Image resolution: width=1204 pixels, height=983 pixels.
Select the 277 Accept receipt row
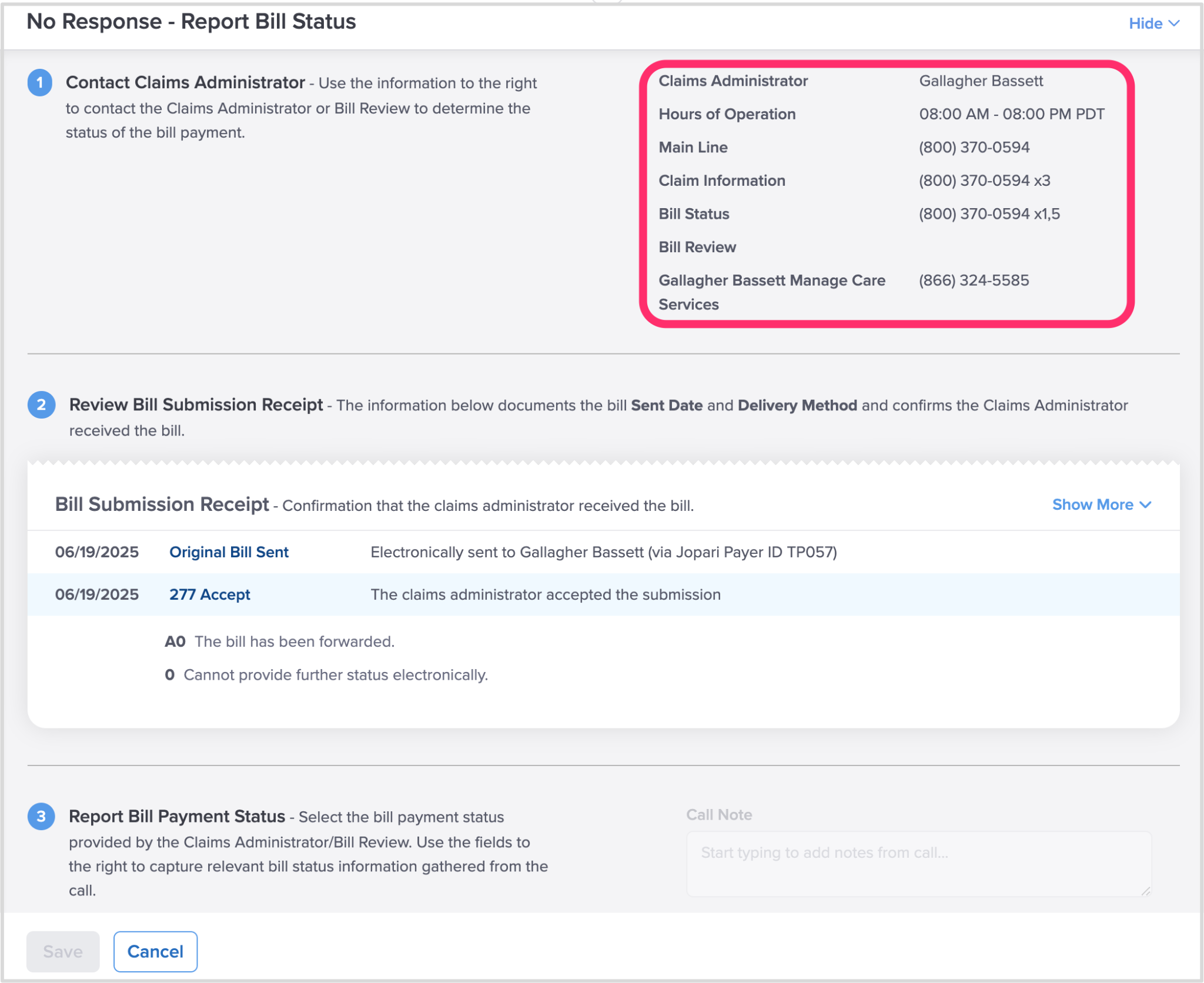tap(603, 594)
